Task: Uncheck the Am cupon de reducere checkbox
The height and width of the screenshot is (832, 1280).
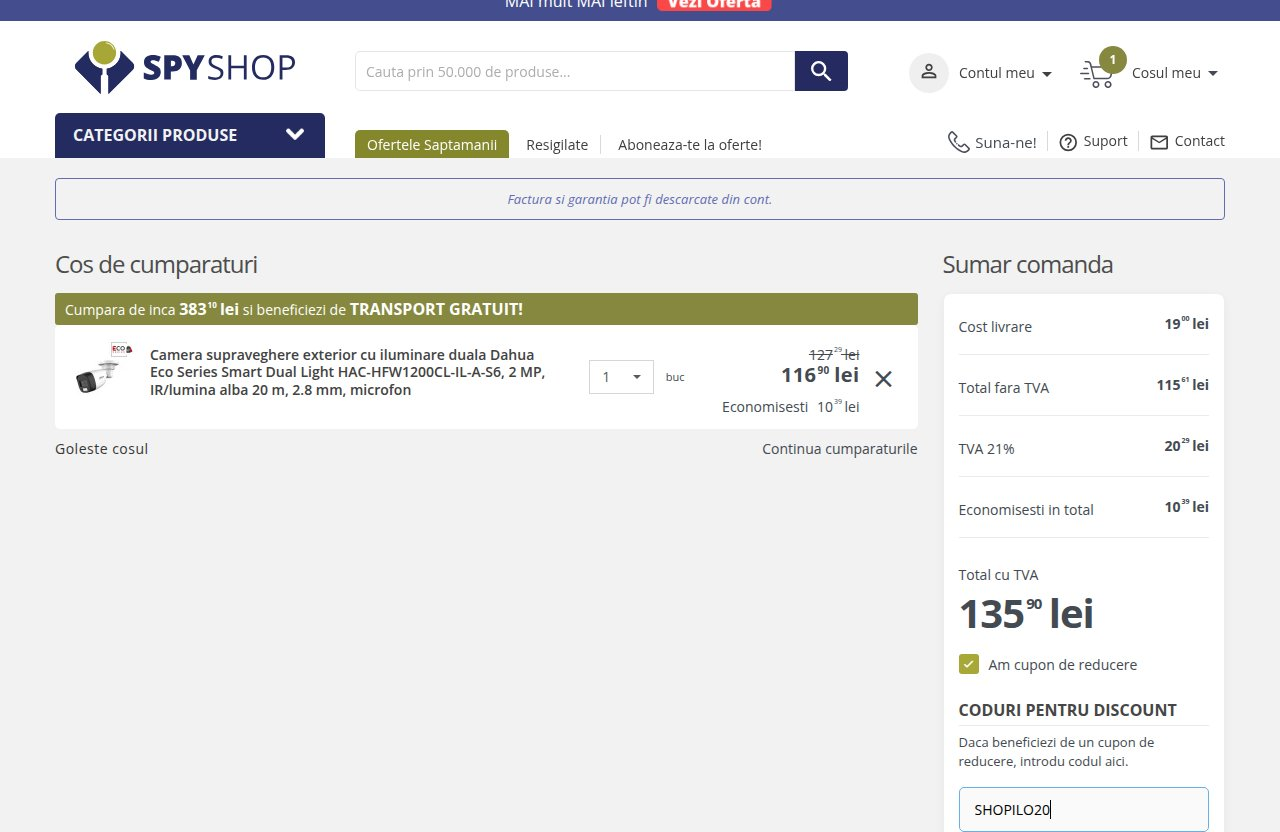Action: click(968, 664)
